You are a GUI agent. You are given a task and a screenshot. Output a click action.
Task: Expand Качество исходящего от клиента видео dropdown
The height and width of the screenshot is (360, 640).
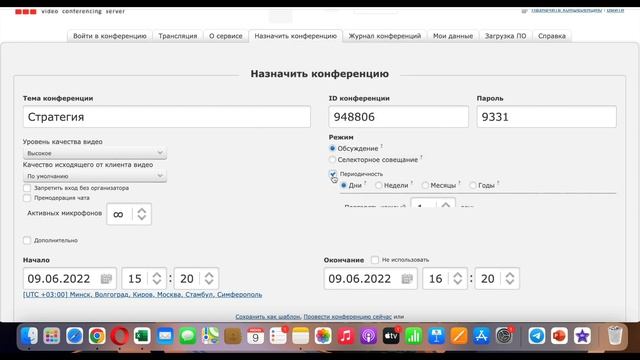[95, 176]
